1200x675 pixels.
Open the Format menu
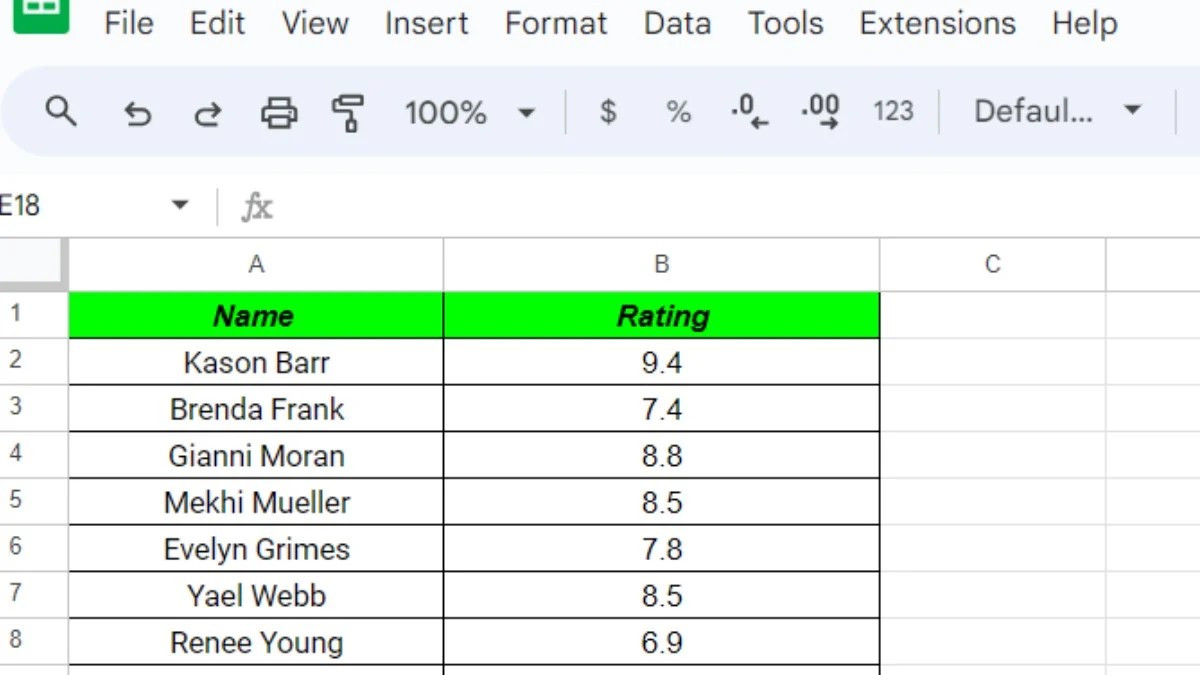[x=556, y=24]
